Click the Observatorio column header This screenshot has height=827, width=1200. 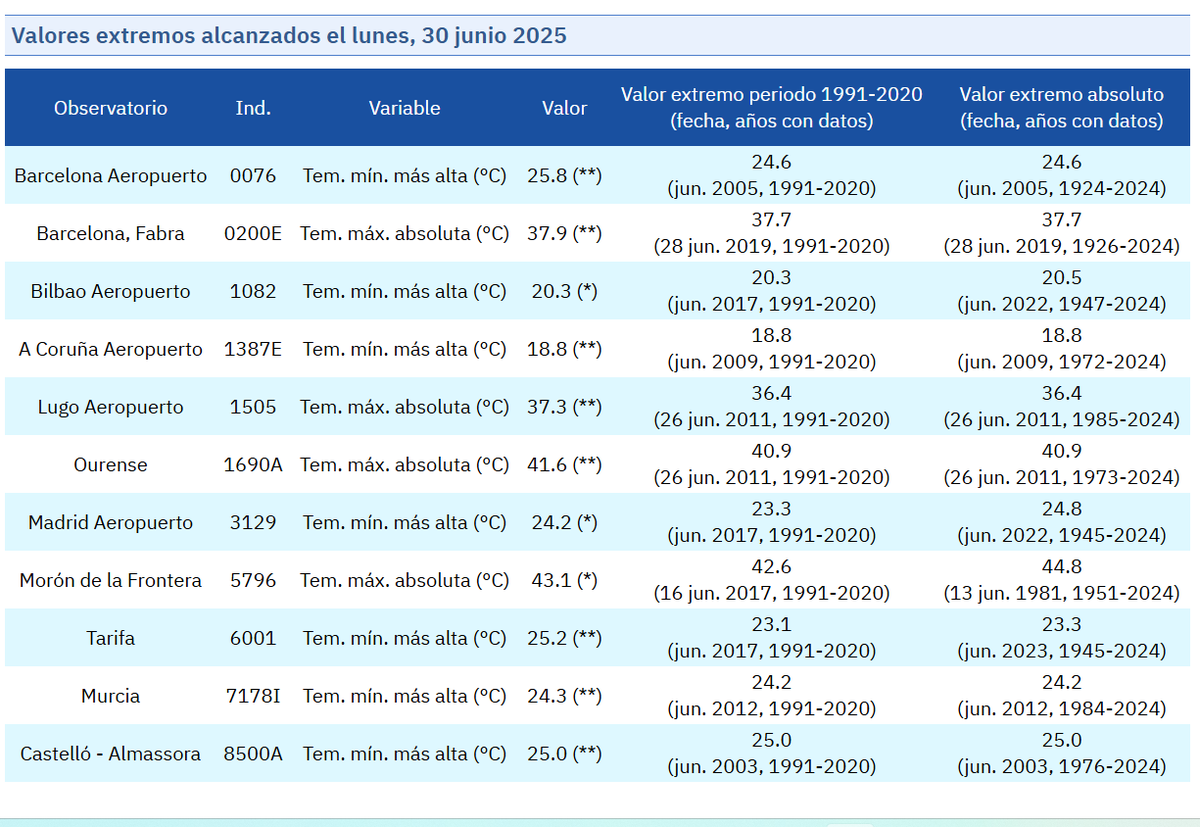pos(110,107)
